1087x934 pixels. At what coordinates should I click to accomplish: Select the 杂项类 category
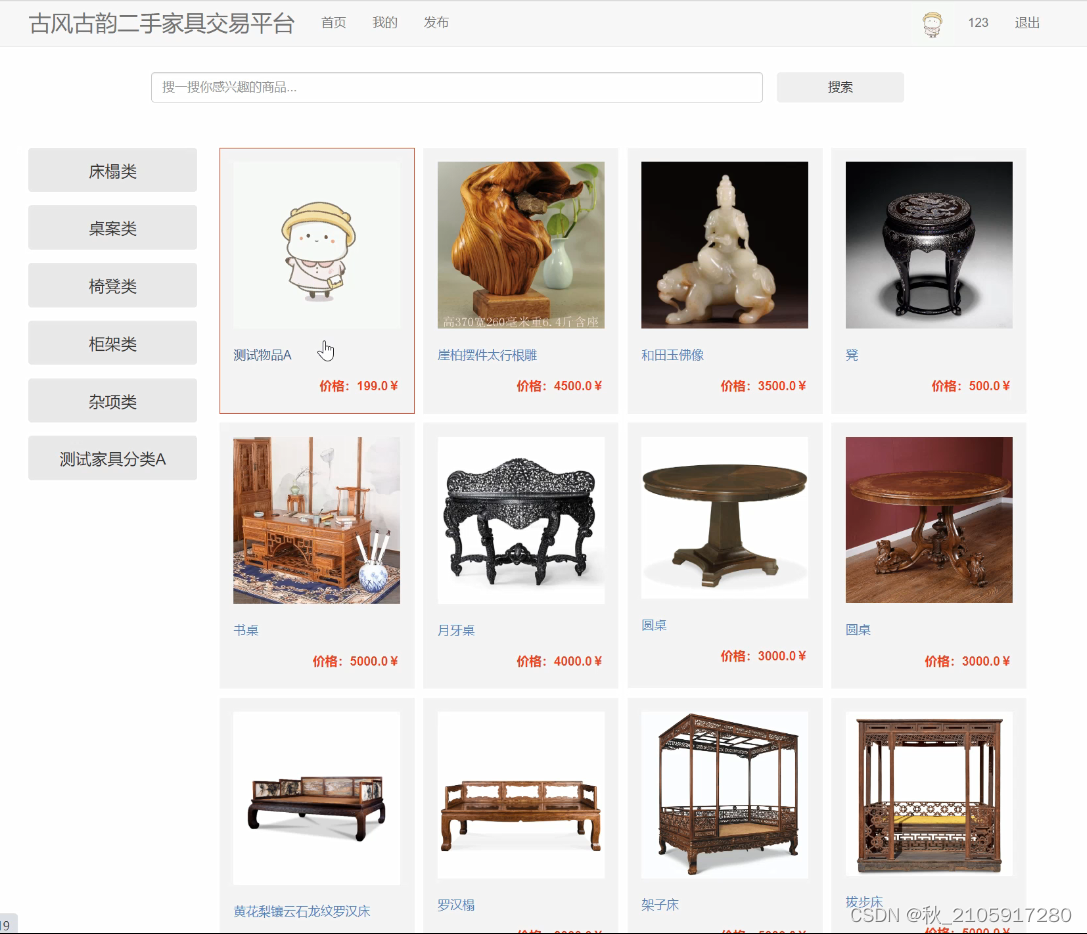coord(112,400)
